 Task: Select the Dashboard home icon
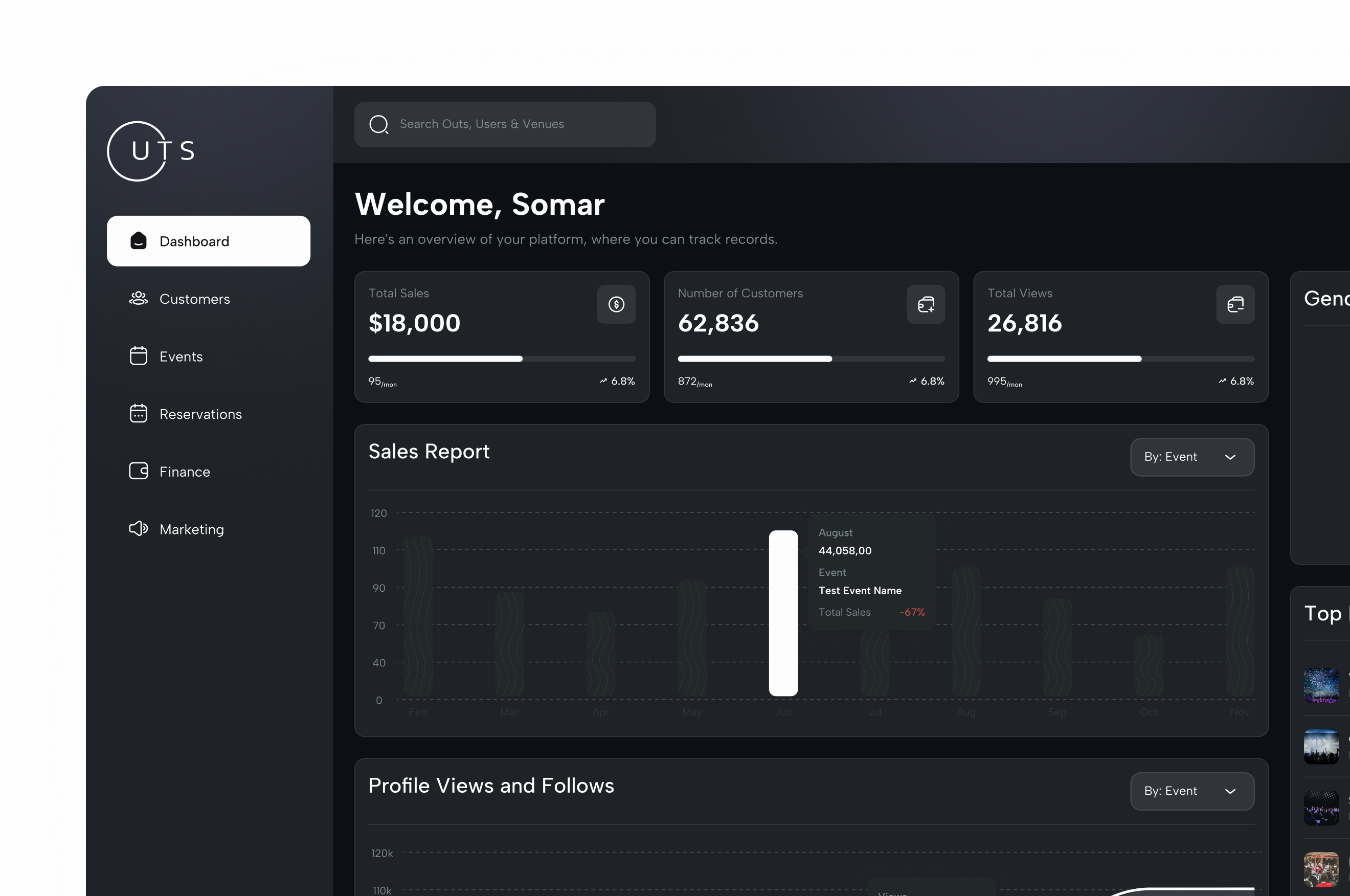click(138, 240)
